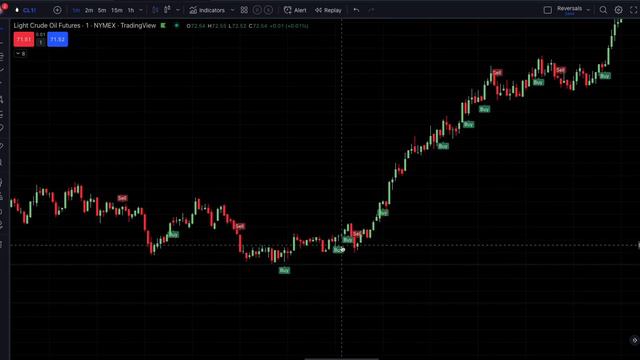640x360 pixels.
Task: Click the second circular toolbar icon after templates
Action: click(268, 10)
